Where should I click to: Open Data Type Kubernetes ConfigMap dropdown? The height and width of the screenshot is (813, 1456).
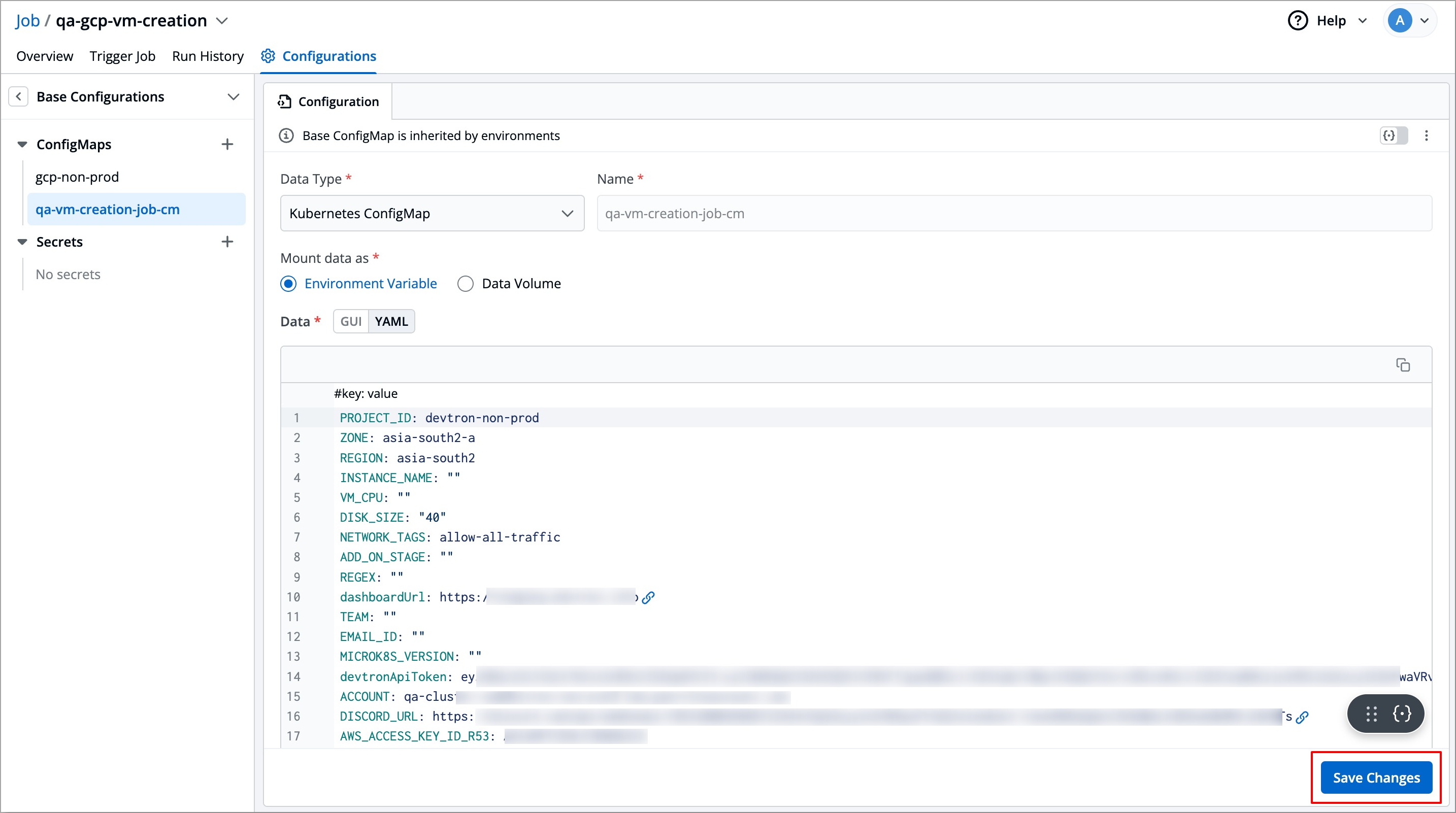433,214
